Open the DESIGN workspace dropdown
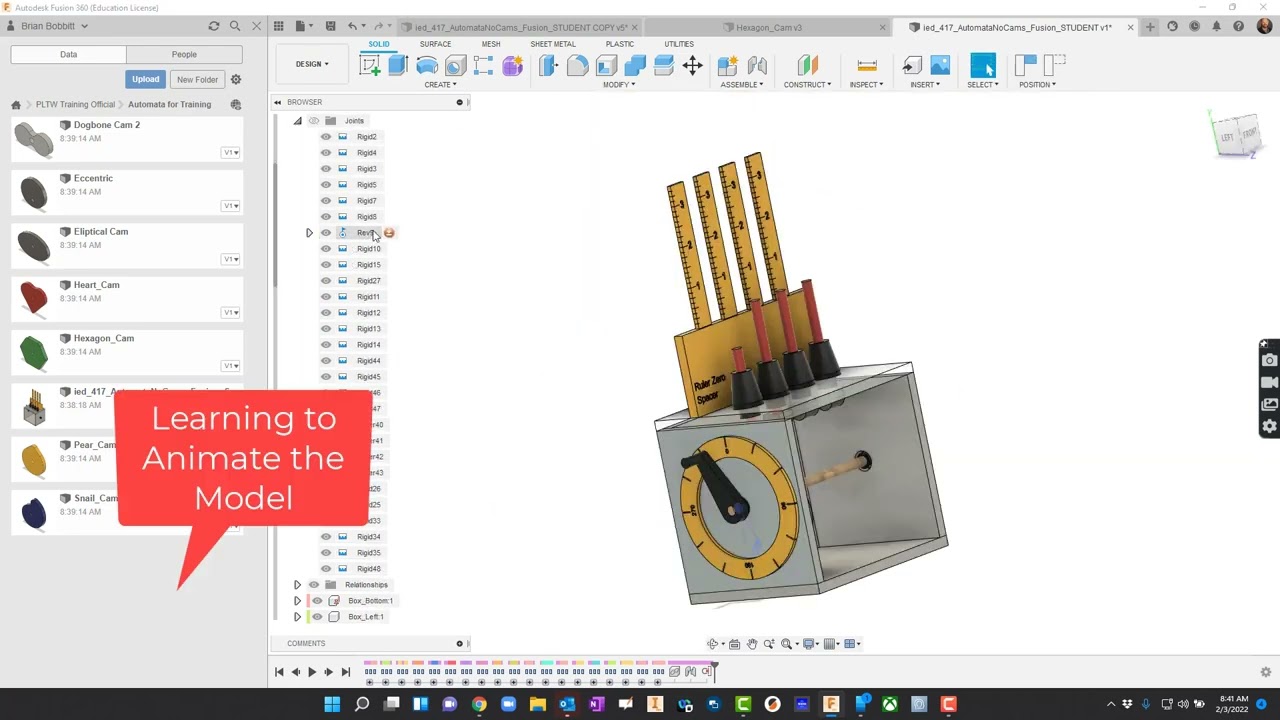This screenshot has height=720, width=1280. point(312,64)
